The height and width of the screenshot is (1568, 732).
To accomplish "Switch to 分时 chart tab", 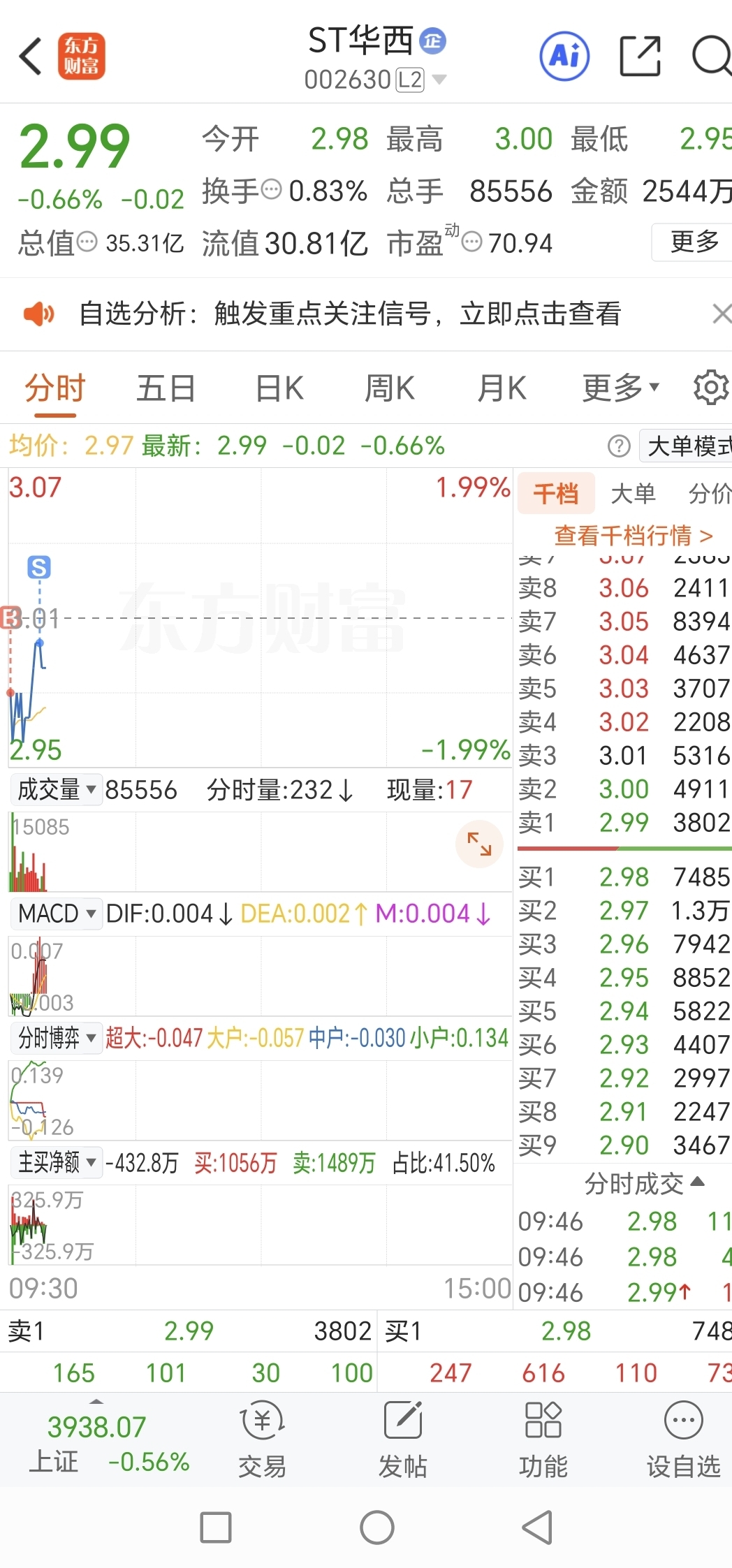I will [55, 388].
